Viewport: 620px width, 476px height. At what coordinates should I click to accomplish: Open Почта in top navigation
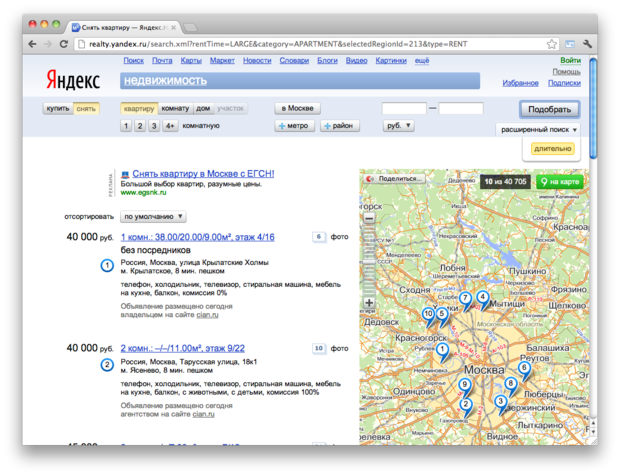tap(162, 60)
